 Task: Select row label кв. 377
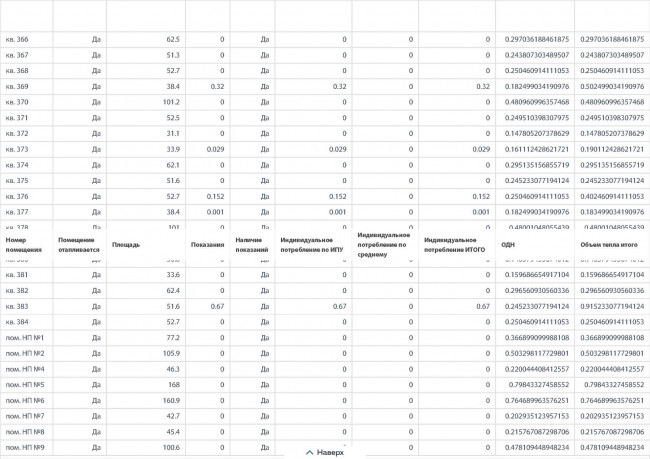tap(17, 212)
